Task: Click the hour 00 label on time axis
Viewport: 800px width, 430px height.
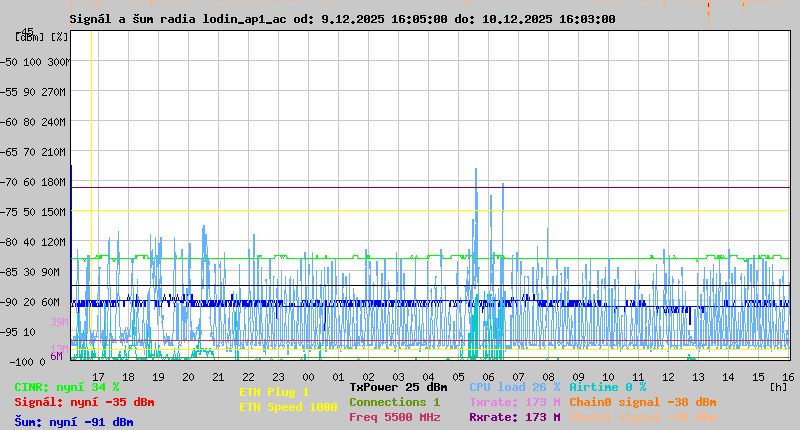Action: coord(308,377)
